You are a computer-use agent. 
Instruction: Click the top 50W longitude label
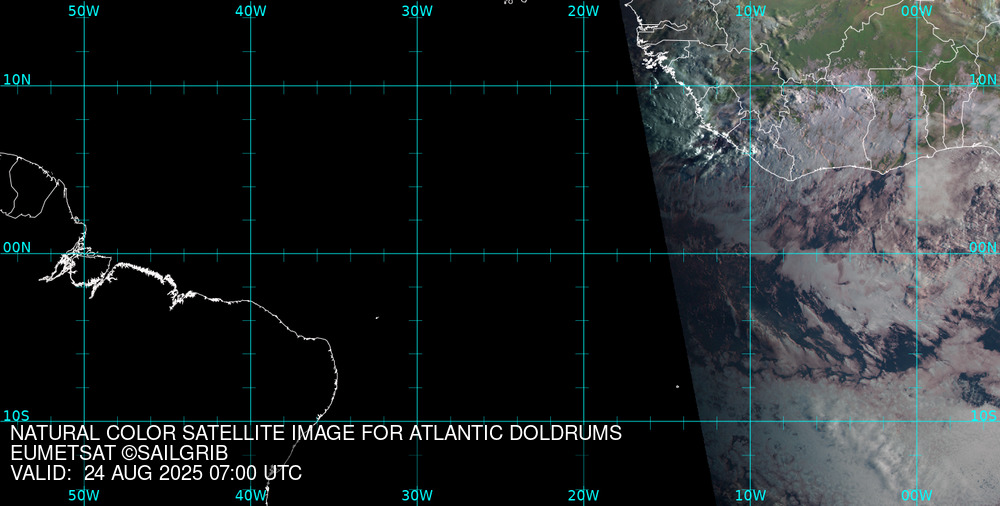click(x=84, y=11)
